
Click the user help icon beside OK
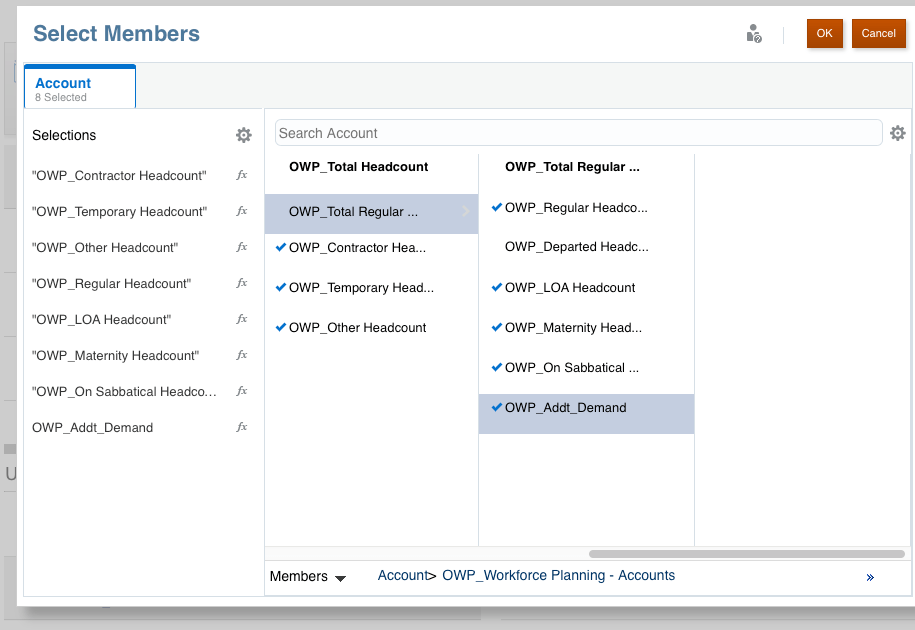pos(754,34)
